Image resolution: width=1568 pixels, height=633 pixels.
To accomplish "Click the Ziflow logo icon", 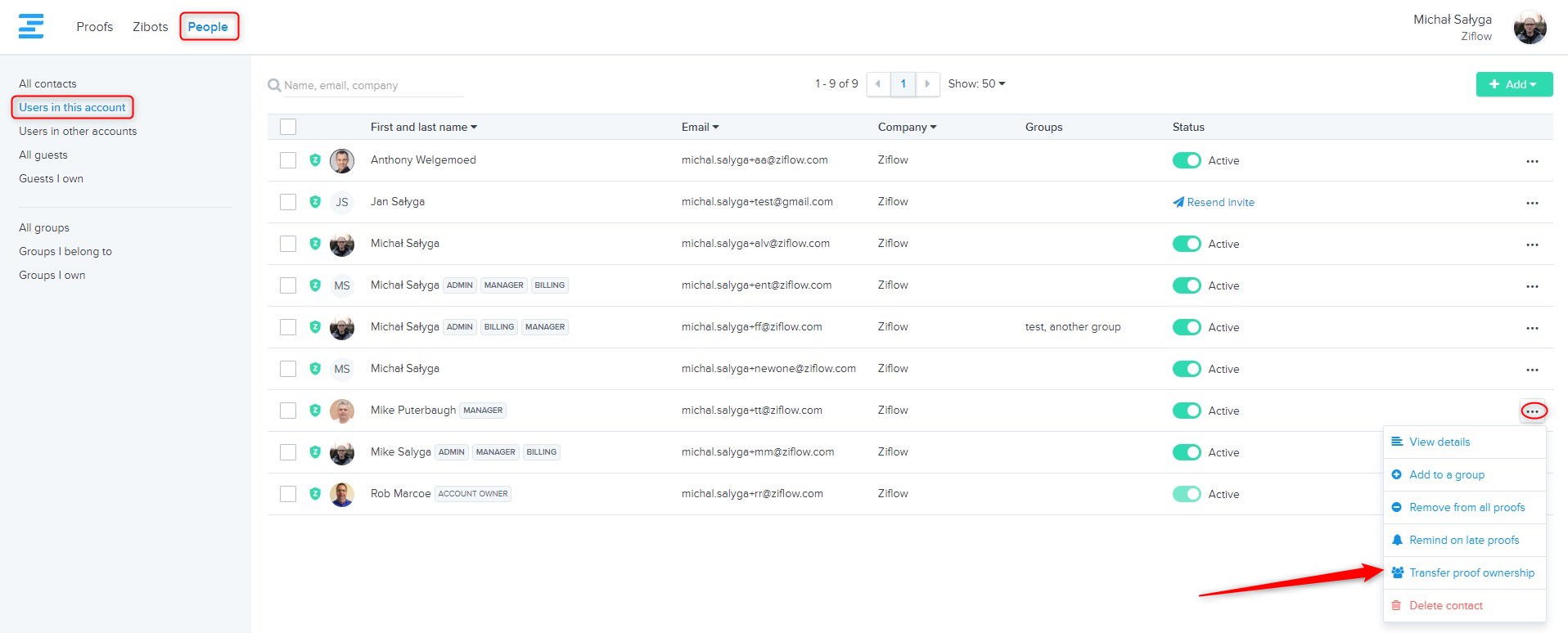I will click(31, 26).
